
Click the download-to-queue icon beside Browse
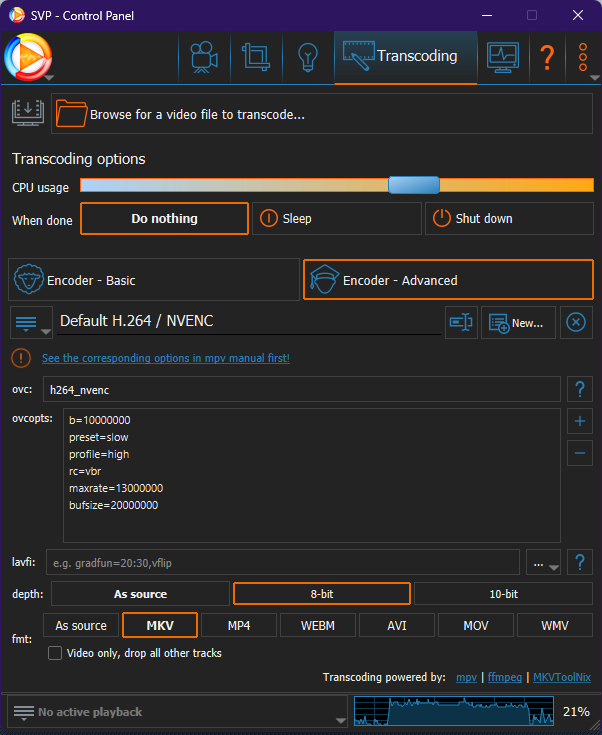pyautogui.click(x=27, y=113)
